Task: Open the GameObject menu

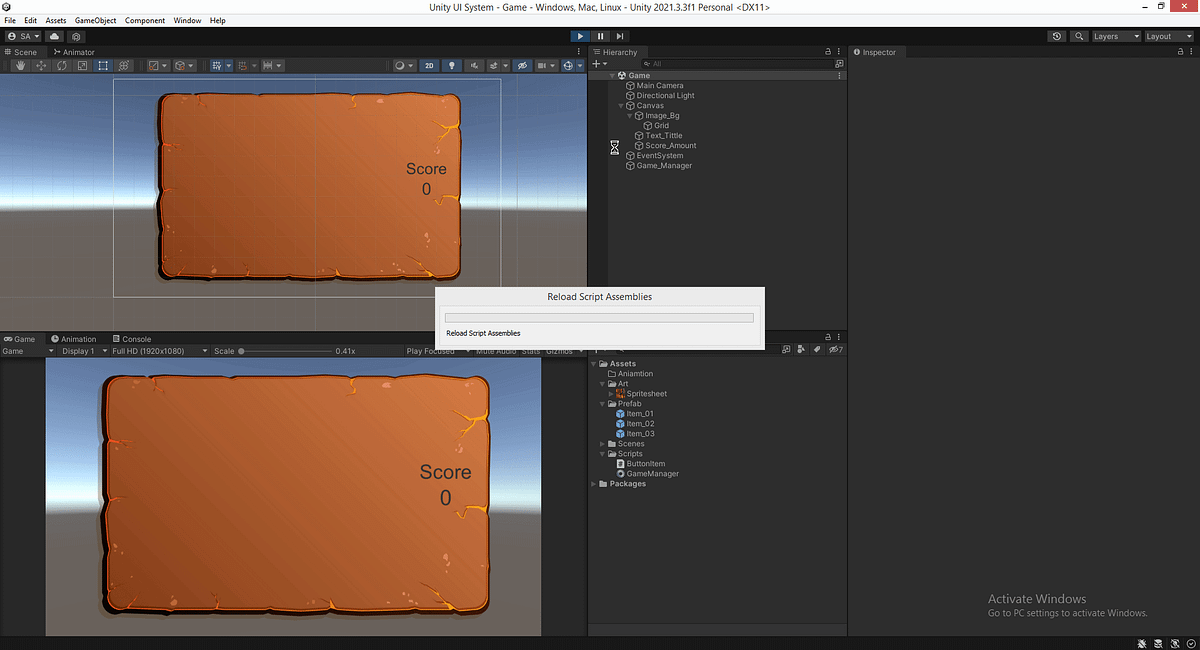Action: [95, 20]
